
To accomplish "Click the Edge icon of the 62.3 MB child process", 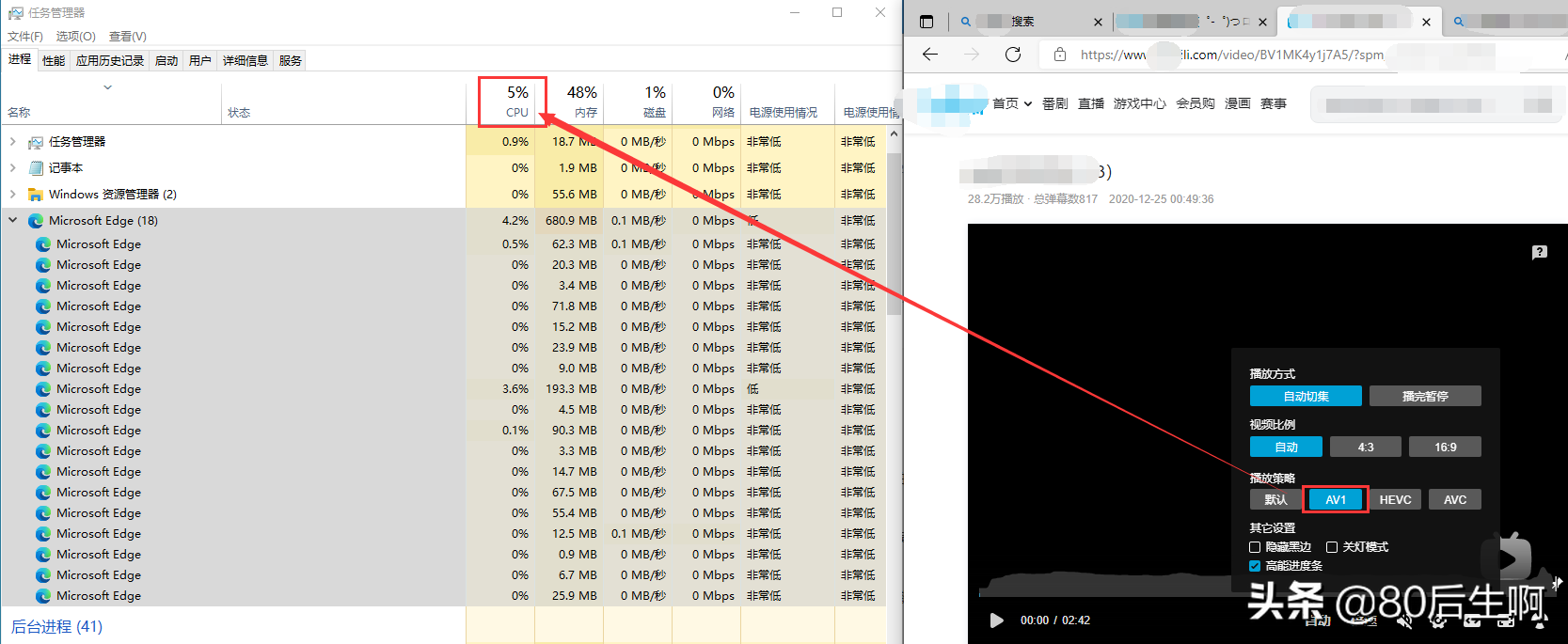I will [x=43, y=244].
